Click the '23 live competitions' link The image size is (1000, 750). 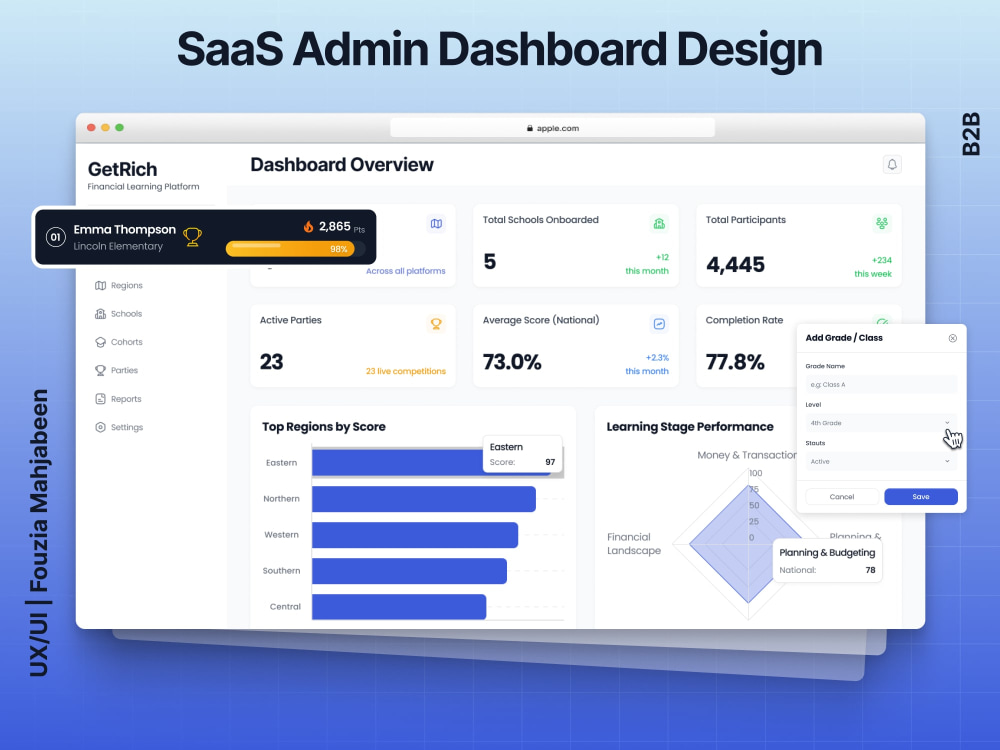click(x=406, y=371)
